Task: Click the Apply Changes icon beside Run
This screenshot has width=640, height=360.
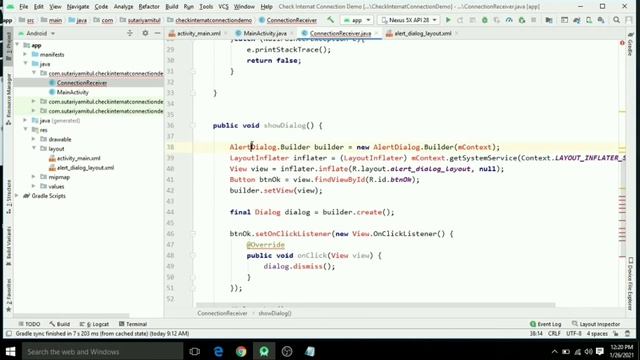Action: click(x=460, y=20)
